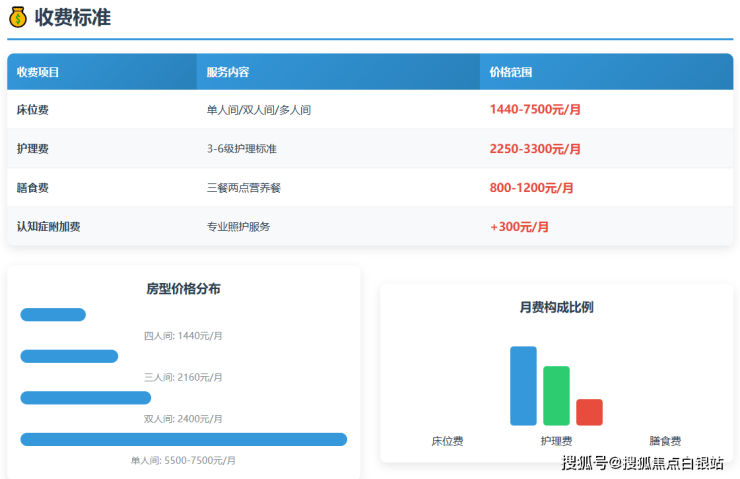The width and height of the screenshot is (740, 479).
Task: Click the +300元/月 surcharge price
Action: 519,227
